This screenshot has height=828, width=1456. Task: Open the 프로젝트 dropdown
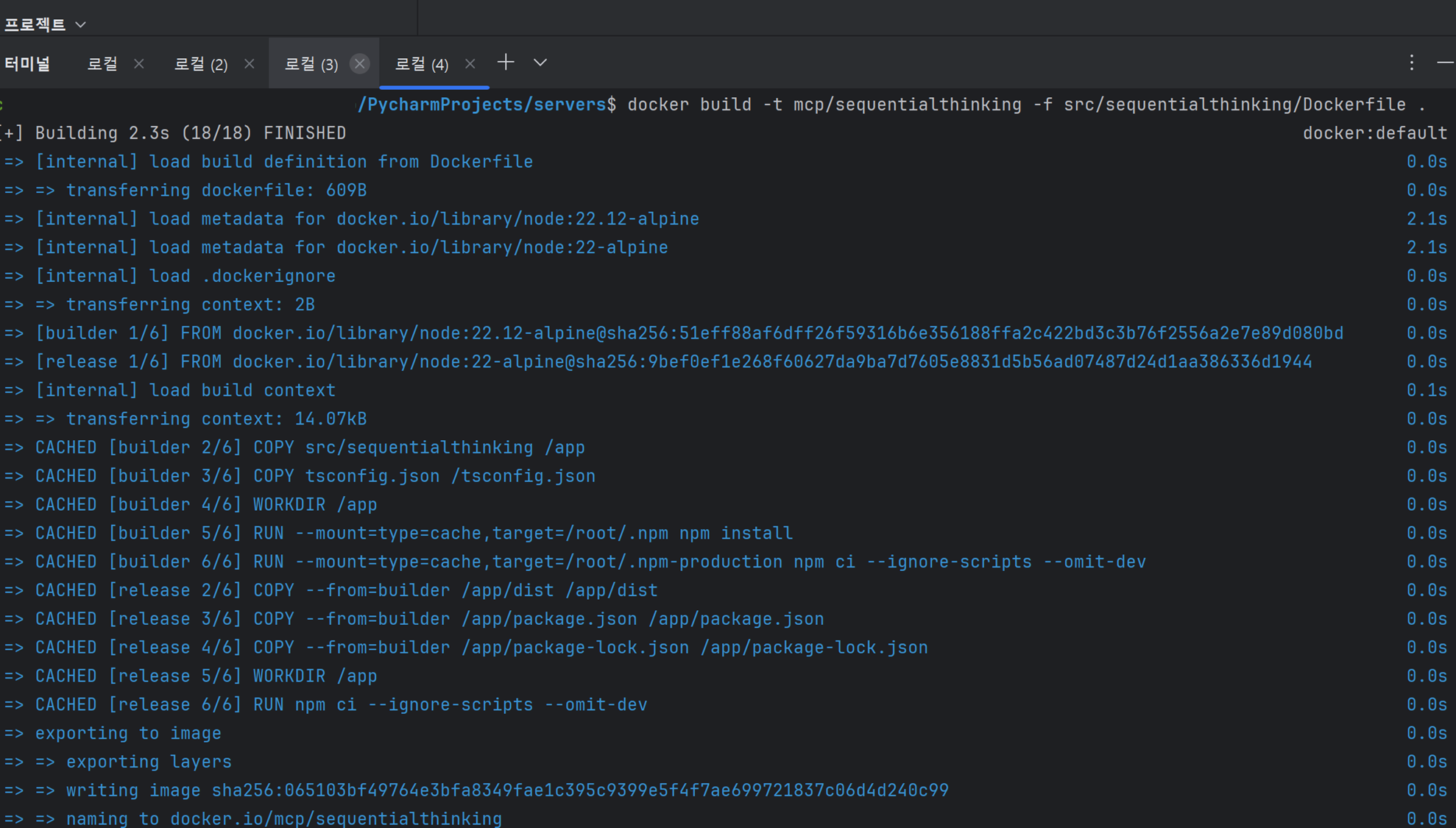point(44,24)
